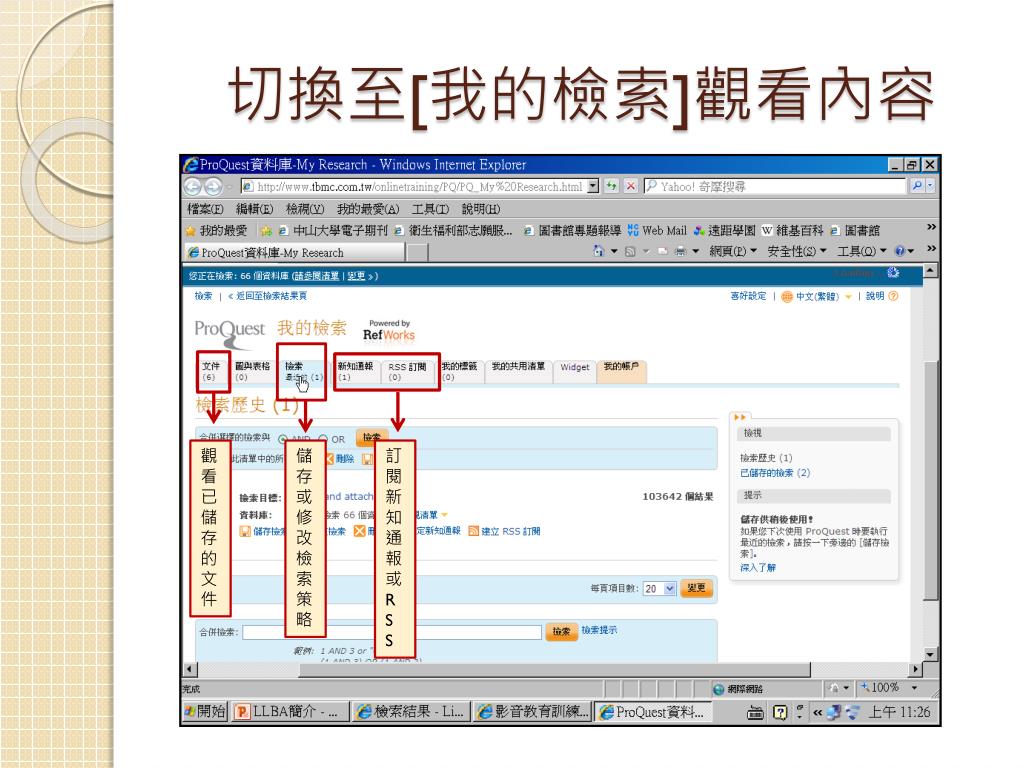Click the Yahoo! 奇摩搜尋 search box
This screenshot has height=768, width=1024.
click(x=776, y=186)
